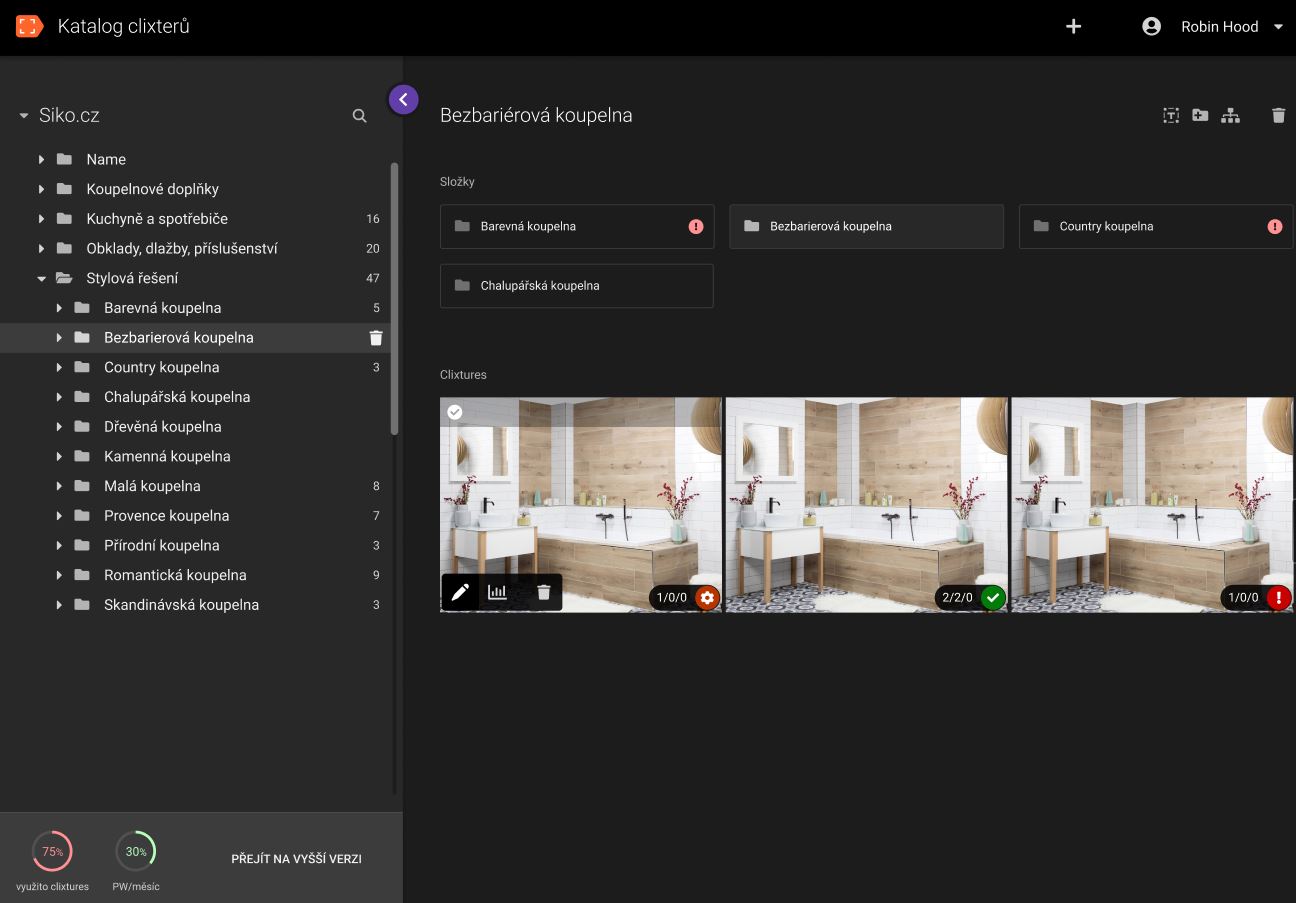The width and height of the screenshot is (1296, 903).
Task: Expand Koupelnové doplňky folder arrow
Action: click(41, 189)
